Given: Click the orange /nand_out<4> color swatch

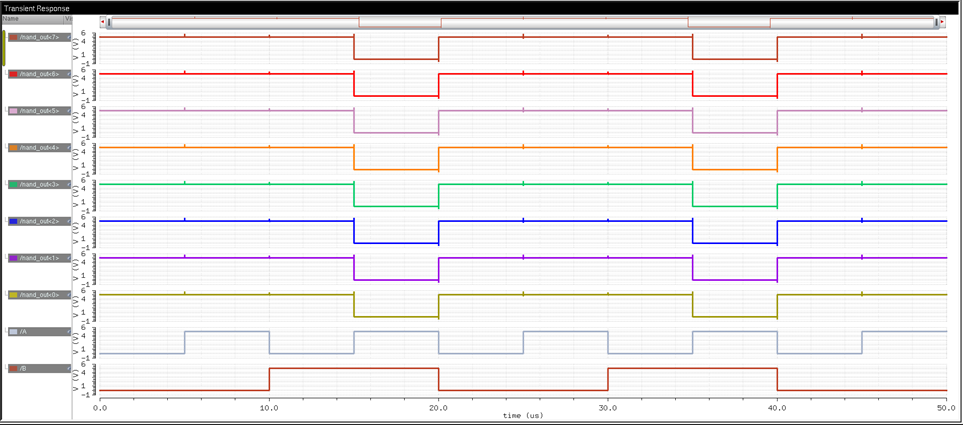Looking at the screenshot, I should [x=13, y=148].
